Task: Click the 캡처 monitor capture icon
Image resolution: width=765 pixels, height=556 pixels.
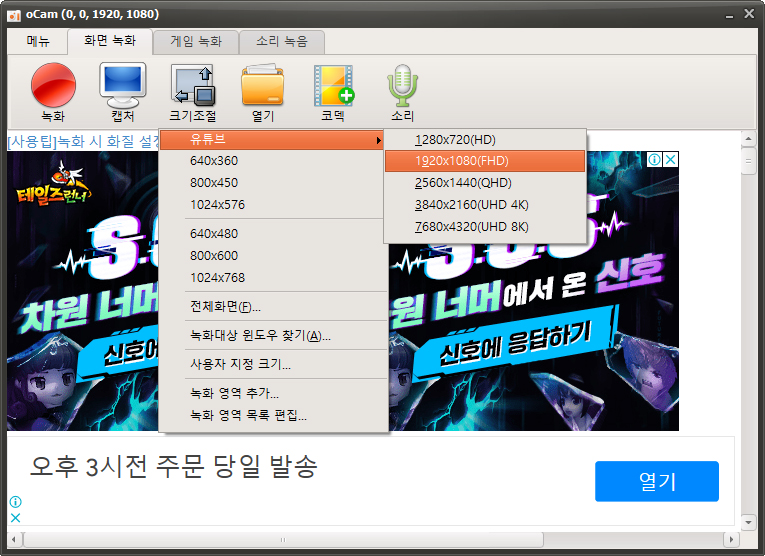Action: 122,92
